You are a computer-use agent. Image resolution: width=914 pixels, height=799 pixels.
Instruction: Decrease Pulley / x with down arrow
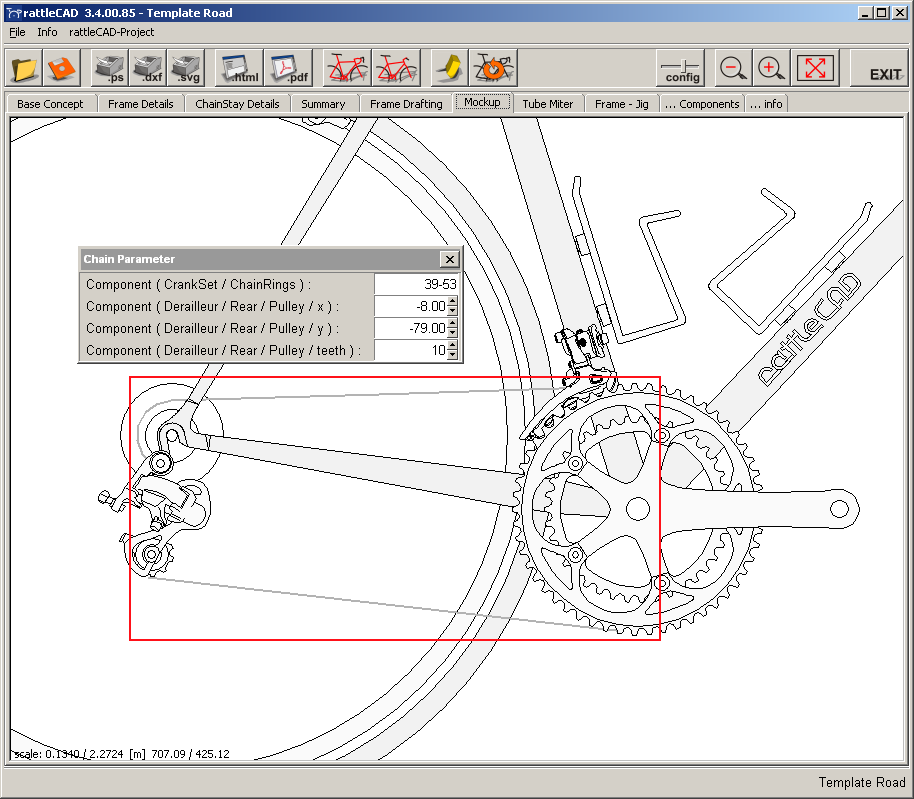coord(452,312)
